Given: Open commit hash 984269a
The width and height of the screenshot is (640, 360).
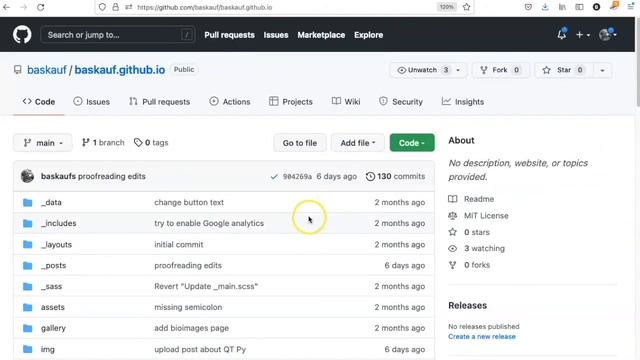Looking at the screenshot, I should point(297,176).
